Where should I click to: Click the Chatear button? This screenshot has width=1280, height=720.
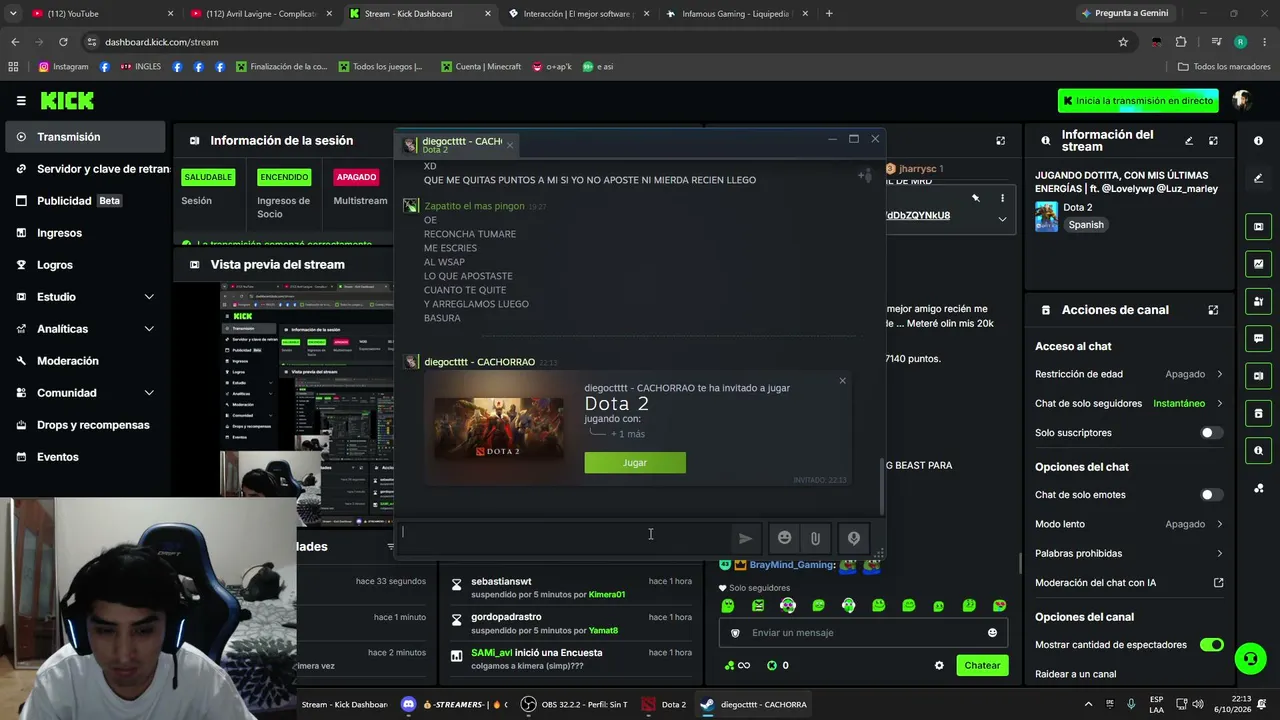pos(982,665)
